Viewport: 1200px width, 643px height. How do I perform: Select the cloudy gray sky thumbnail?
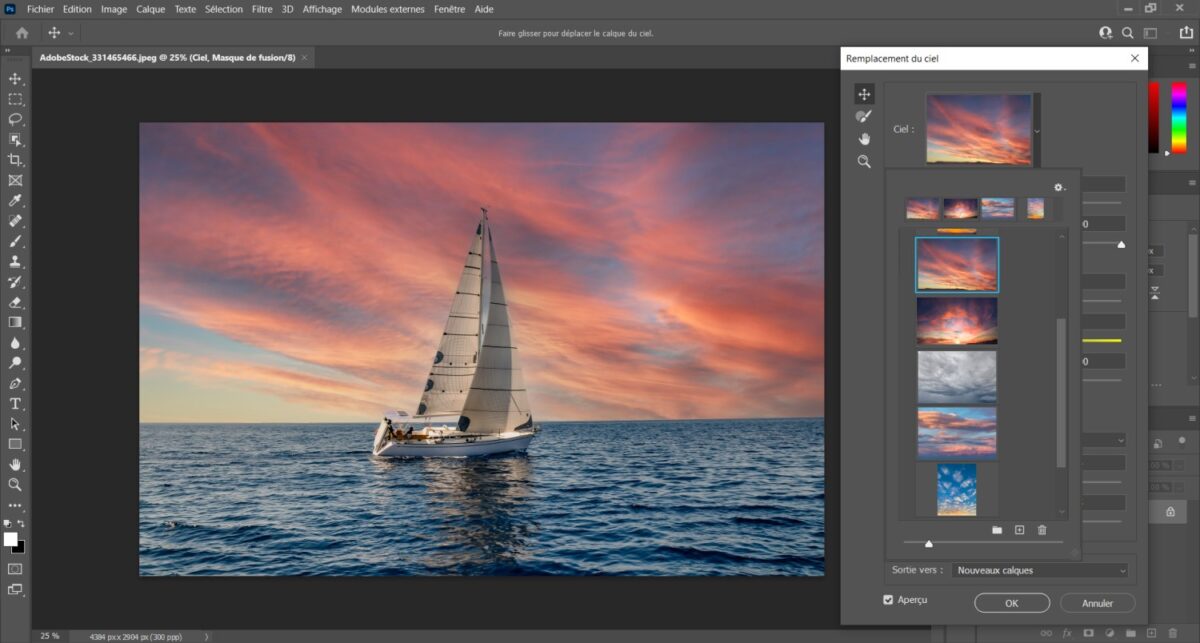957,378
